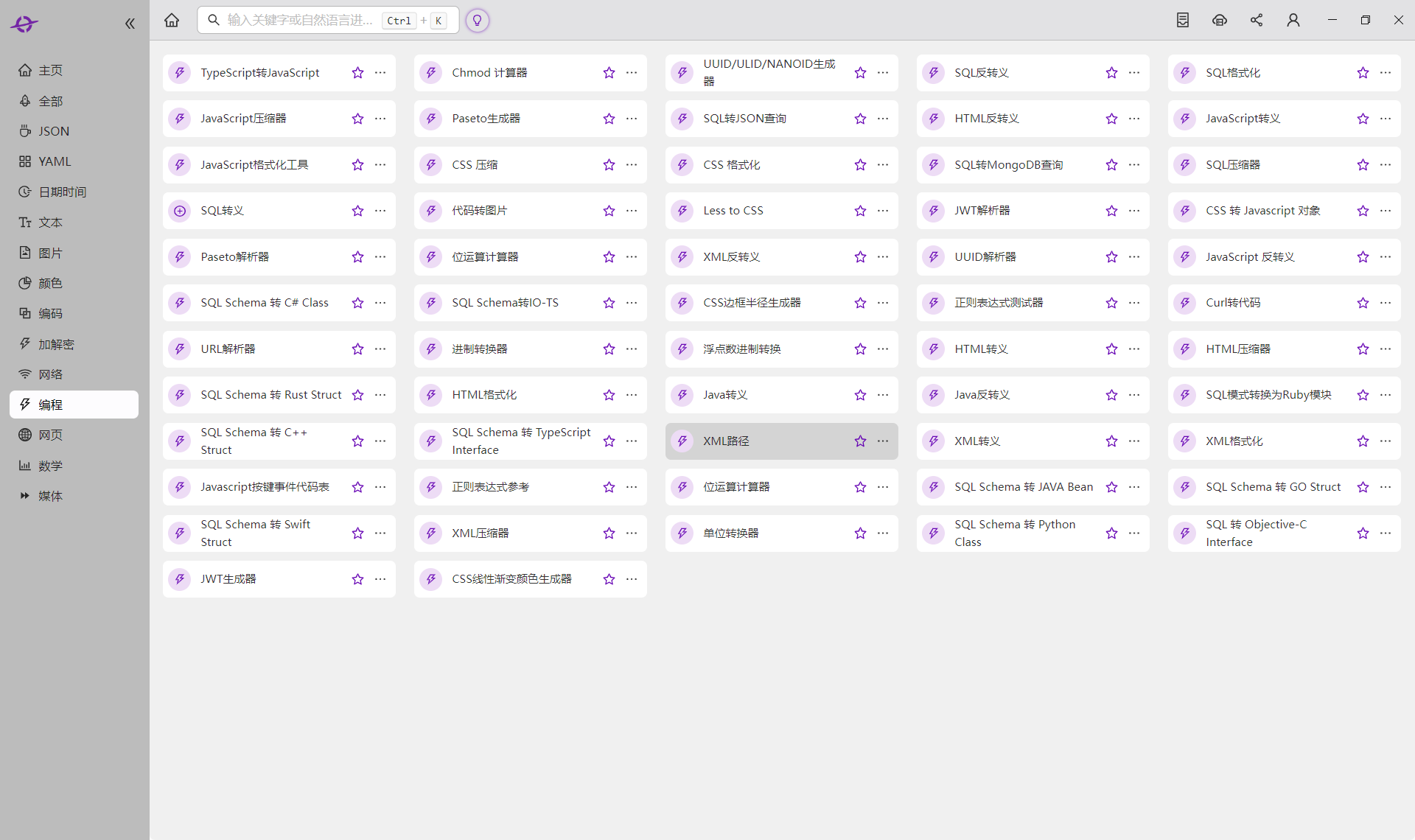Click the lightning icon of UUID解析器
Screen dimensions: 1415x840
coord(934,257)
